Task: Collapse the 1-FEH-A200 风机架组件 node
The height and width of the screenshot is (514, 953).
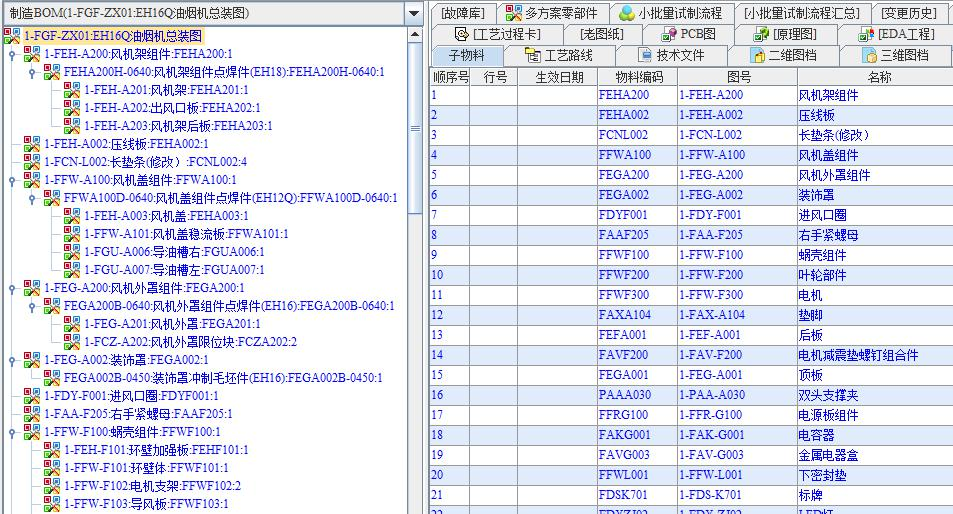Action: 11,54
